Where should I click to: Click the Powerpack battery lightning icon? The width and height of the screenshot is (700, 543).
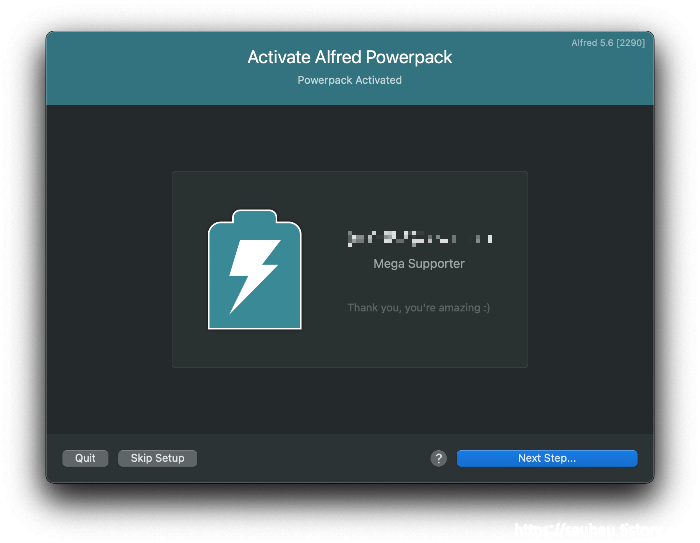click(254, 270)
